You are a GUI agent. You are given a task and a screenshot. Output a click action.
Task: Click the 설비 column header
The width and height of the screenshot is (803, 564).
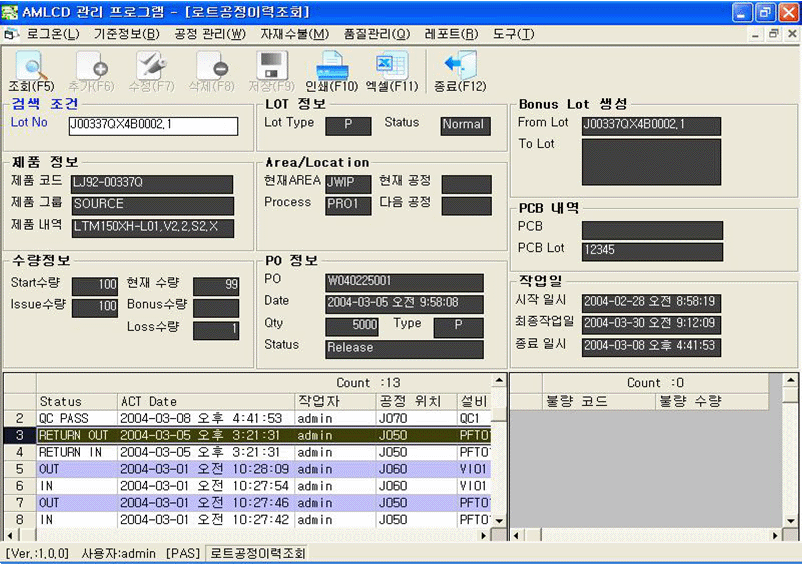coord(474,402)
